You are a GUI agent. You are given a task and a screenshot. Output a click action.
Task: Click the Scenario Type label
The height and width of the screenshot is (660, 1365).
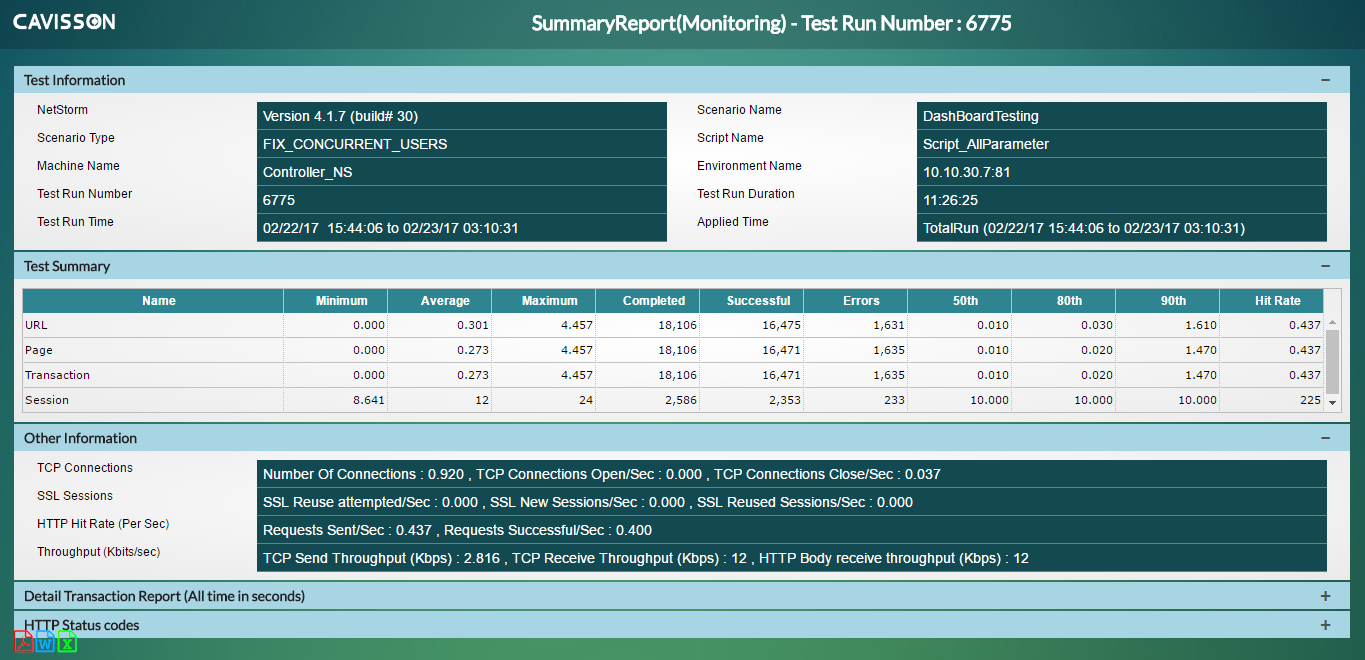76,138
